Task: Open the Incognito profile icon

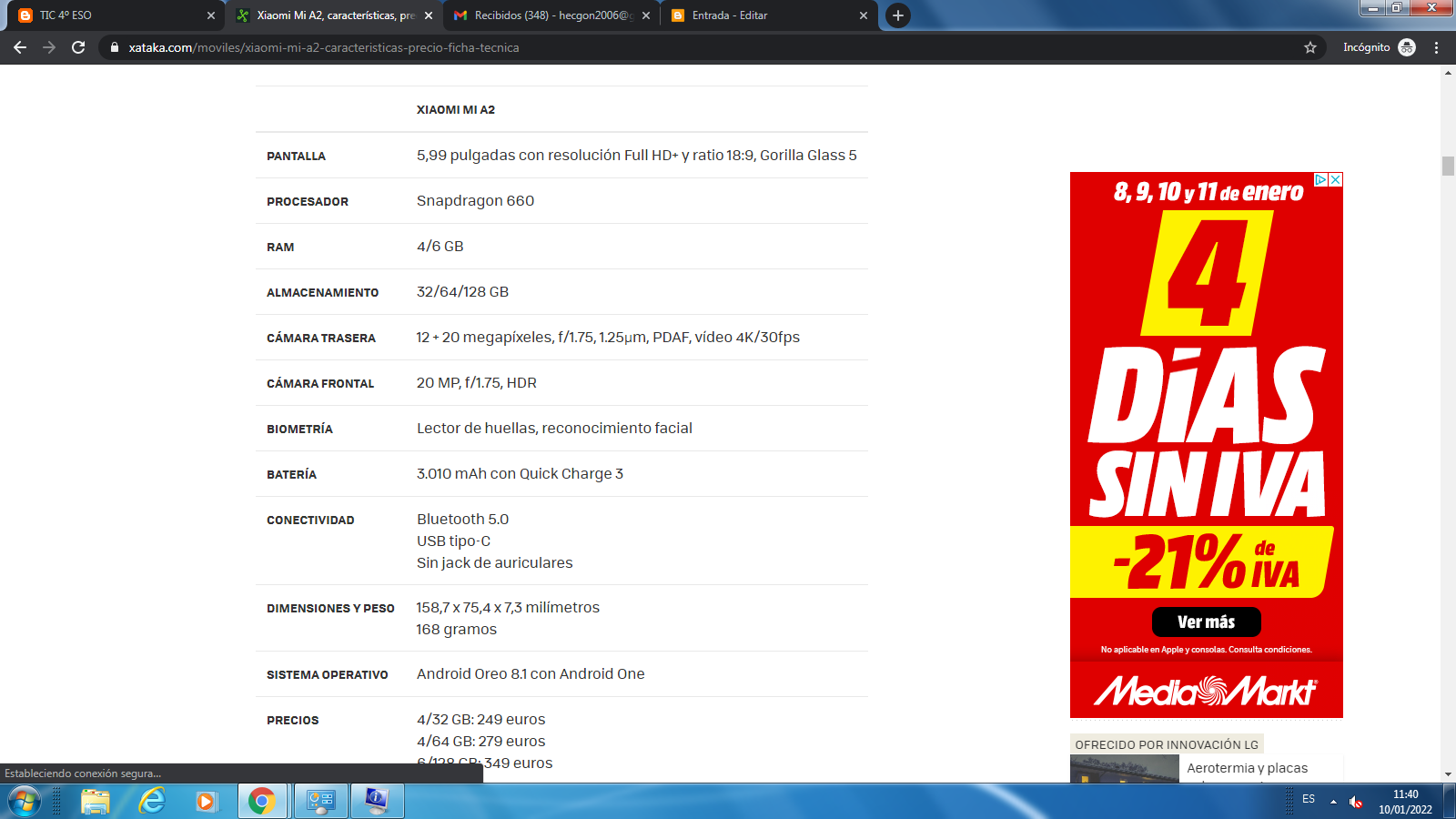Action: 1407,47
